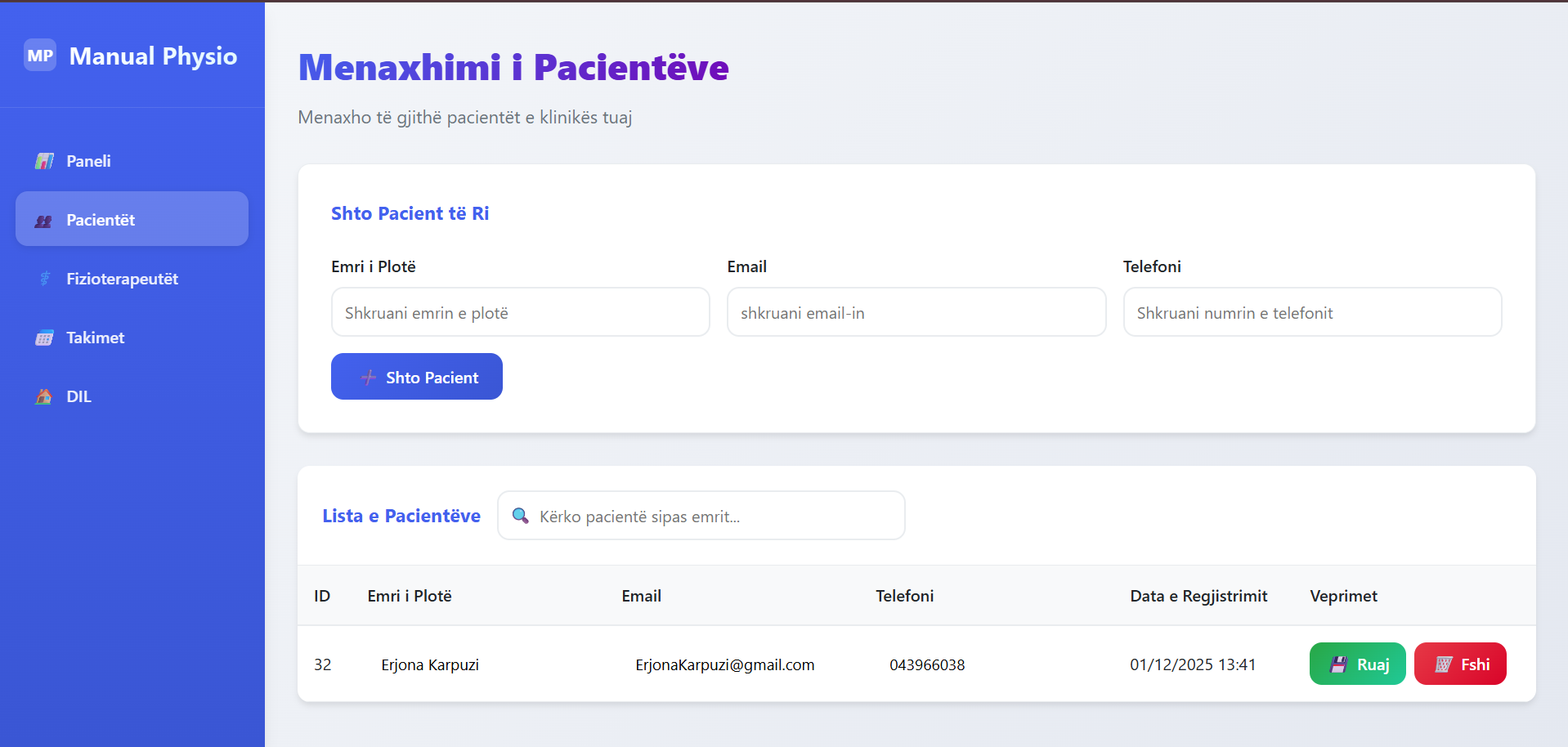This screenshot has width=1568, height=747.
Task: Click the floppy disk icon in Ruaj
Action: click(1338, 664)
